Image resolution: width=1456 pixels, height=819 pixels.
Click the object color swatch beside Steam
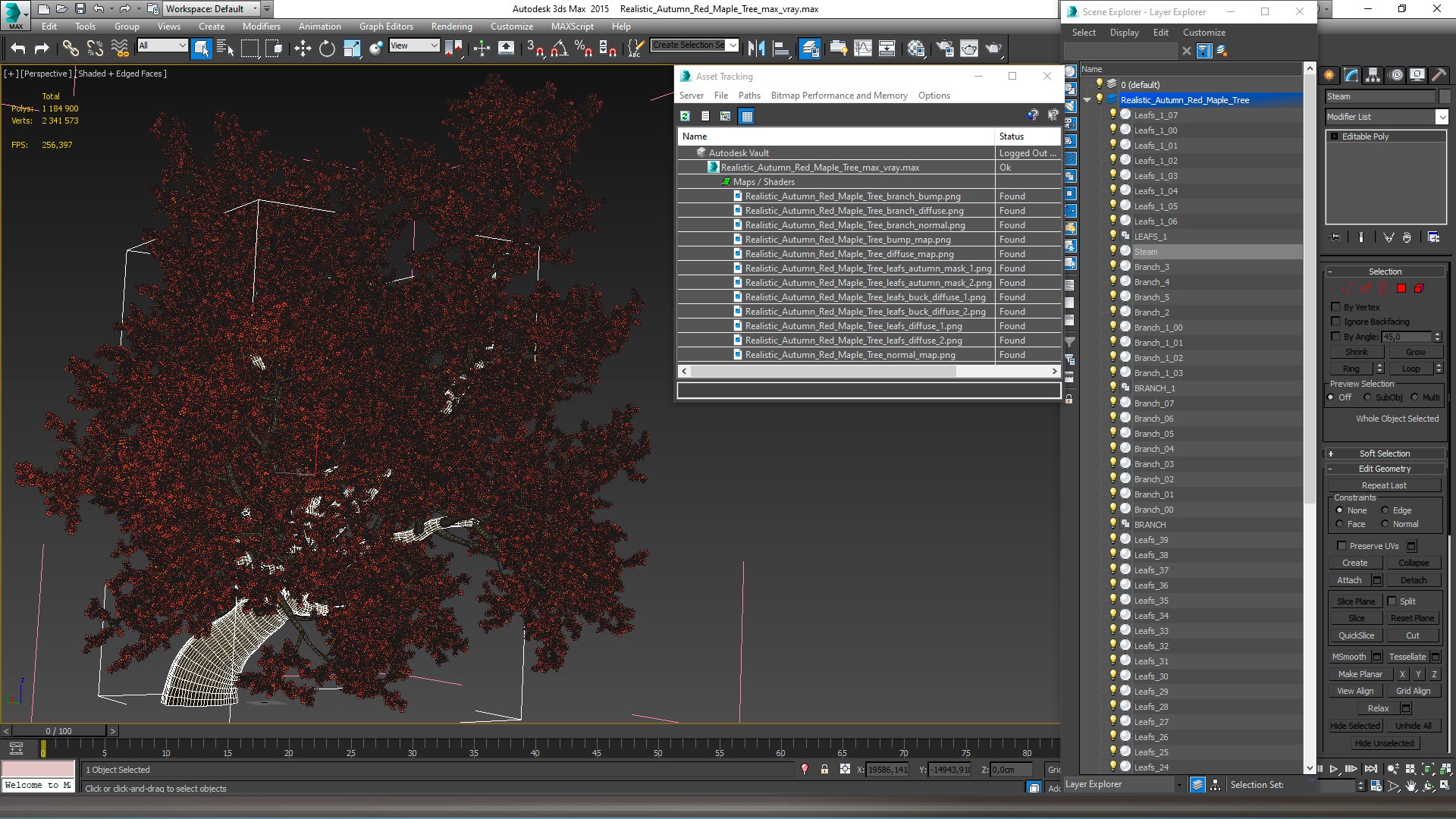point(1445,96)
